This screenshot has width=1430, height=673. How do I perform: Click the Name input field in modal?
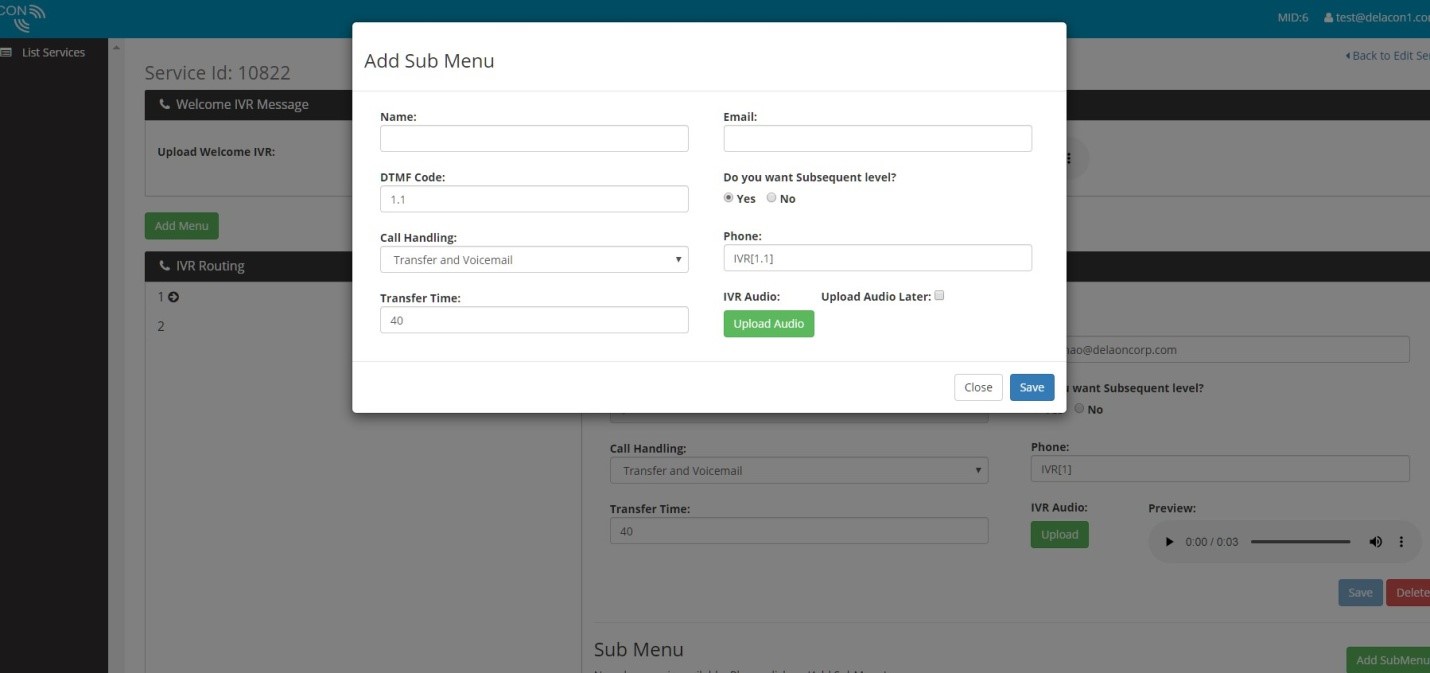[x=534, y=138]
